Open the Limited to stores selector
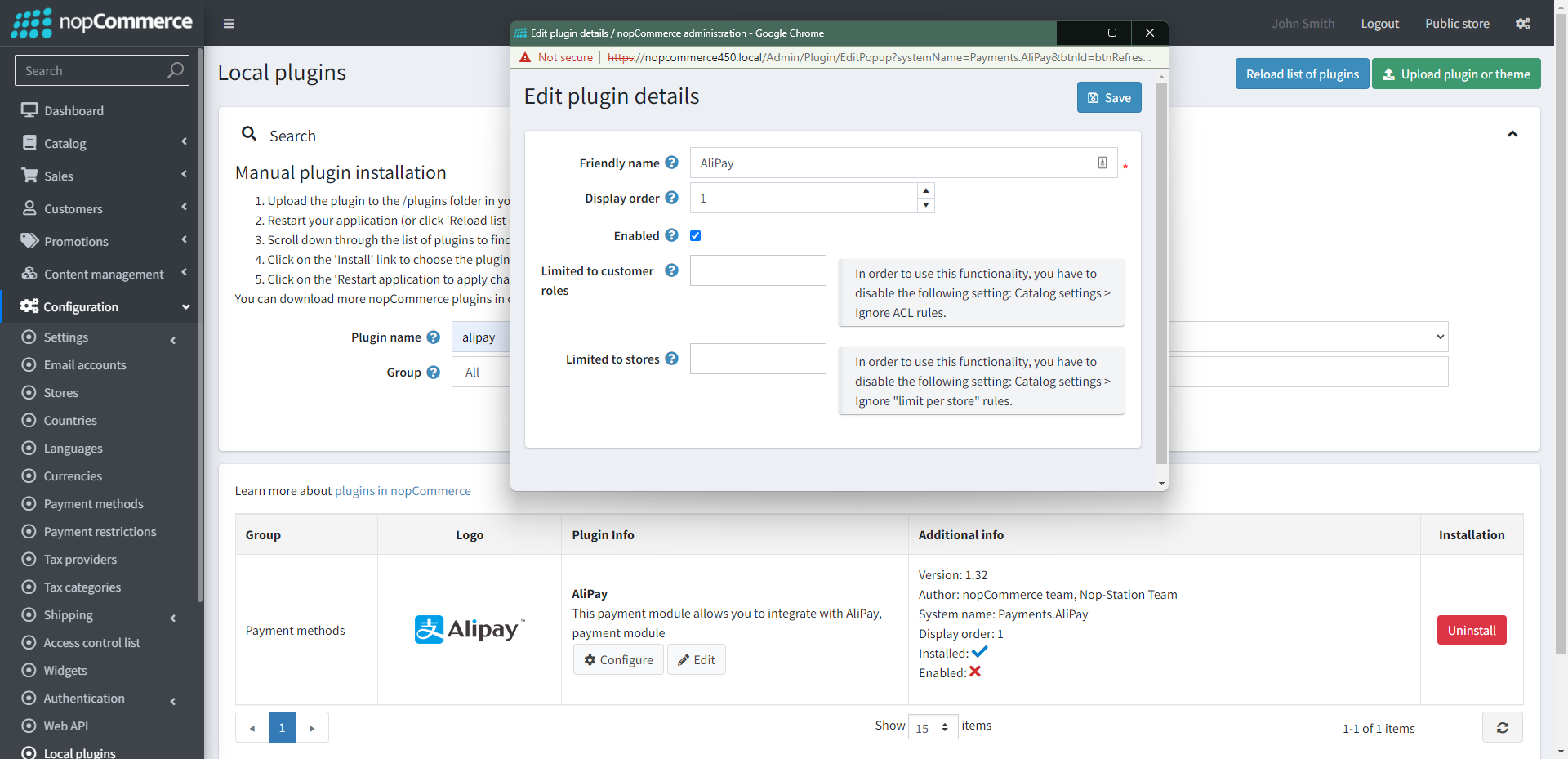 pyautogui.click(x=758, y=359)
